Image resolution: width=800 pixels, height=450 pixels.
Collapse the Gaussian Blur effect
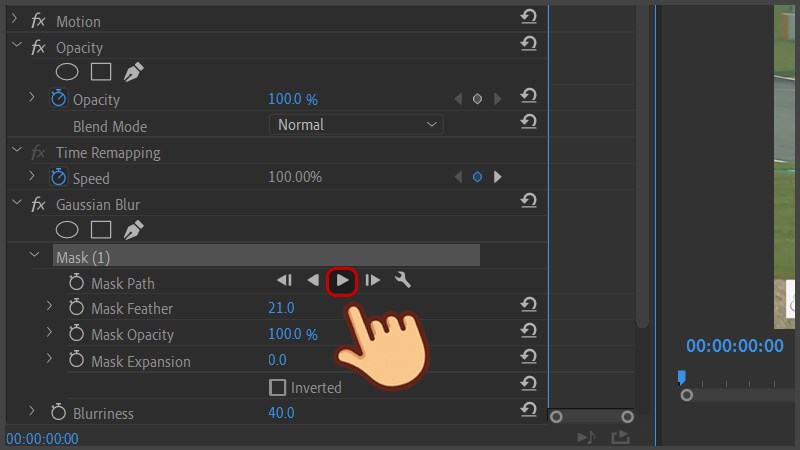[16, 203]
